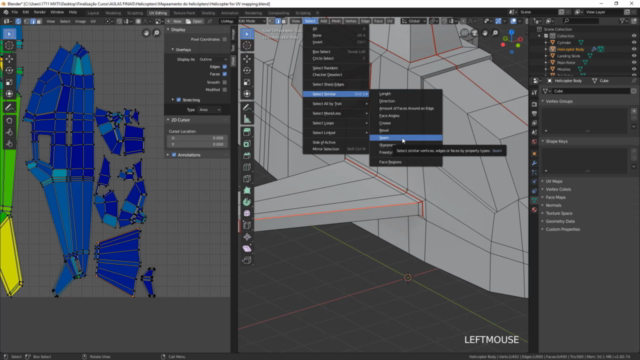The height and width of the screenshot is (360, 640).
Task: Choose Seam in Select Similar submenu
Action: (x=406, y=138)
